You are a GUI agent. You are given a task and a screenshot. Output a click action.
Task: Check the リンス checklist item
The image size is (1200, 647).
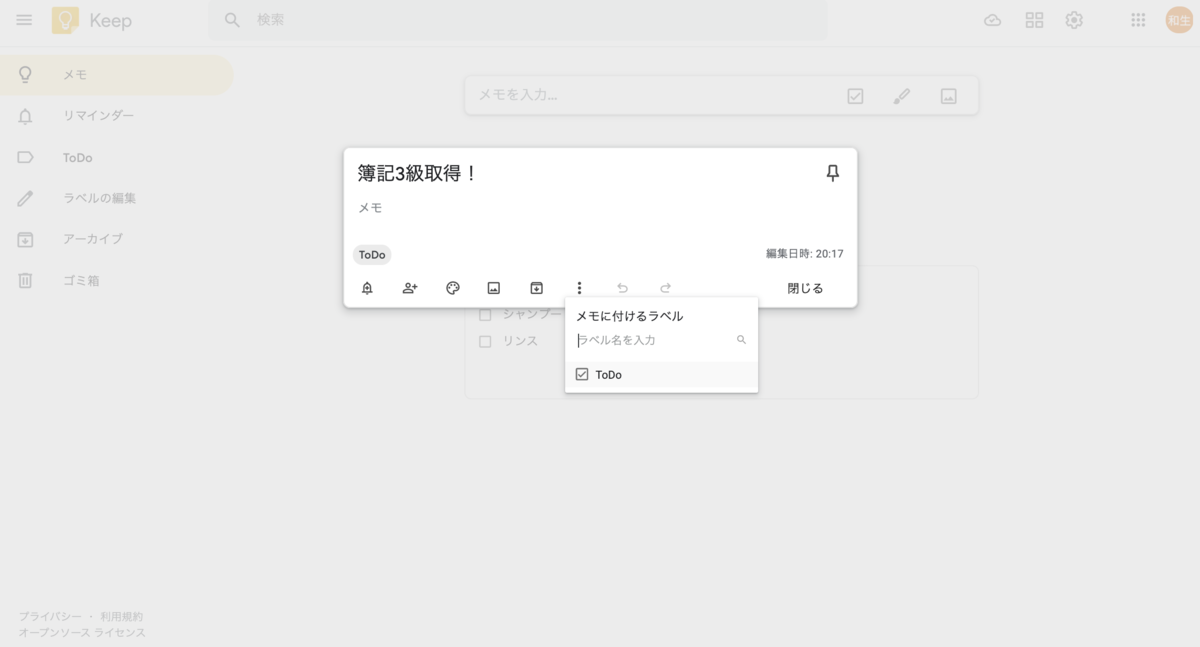(485, 340)
